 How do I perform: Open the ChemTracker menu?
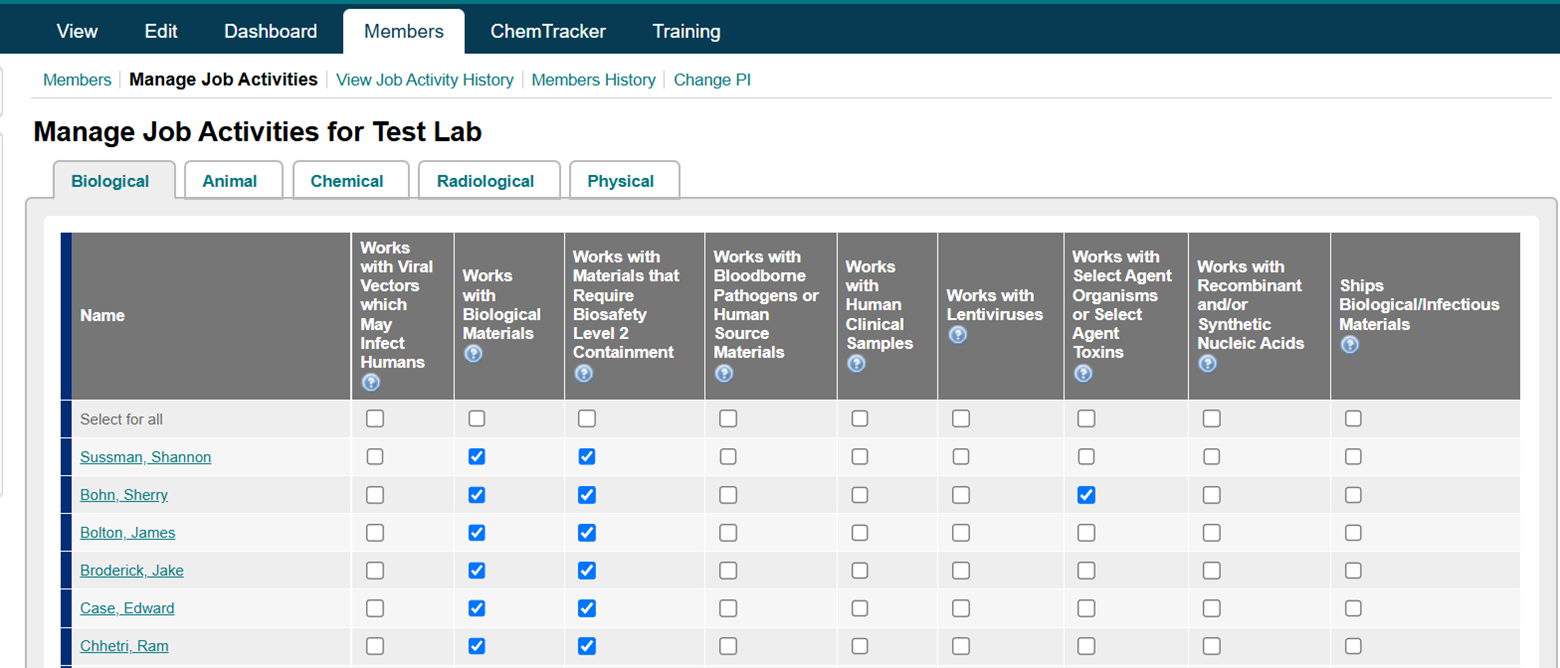[548, 31]
